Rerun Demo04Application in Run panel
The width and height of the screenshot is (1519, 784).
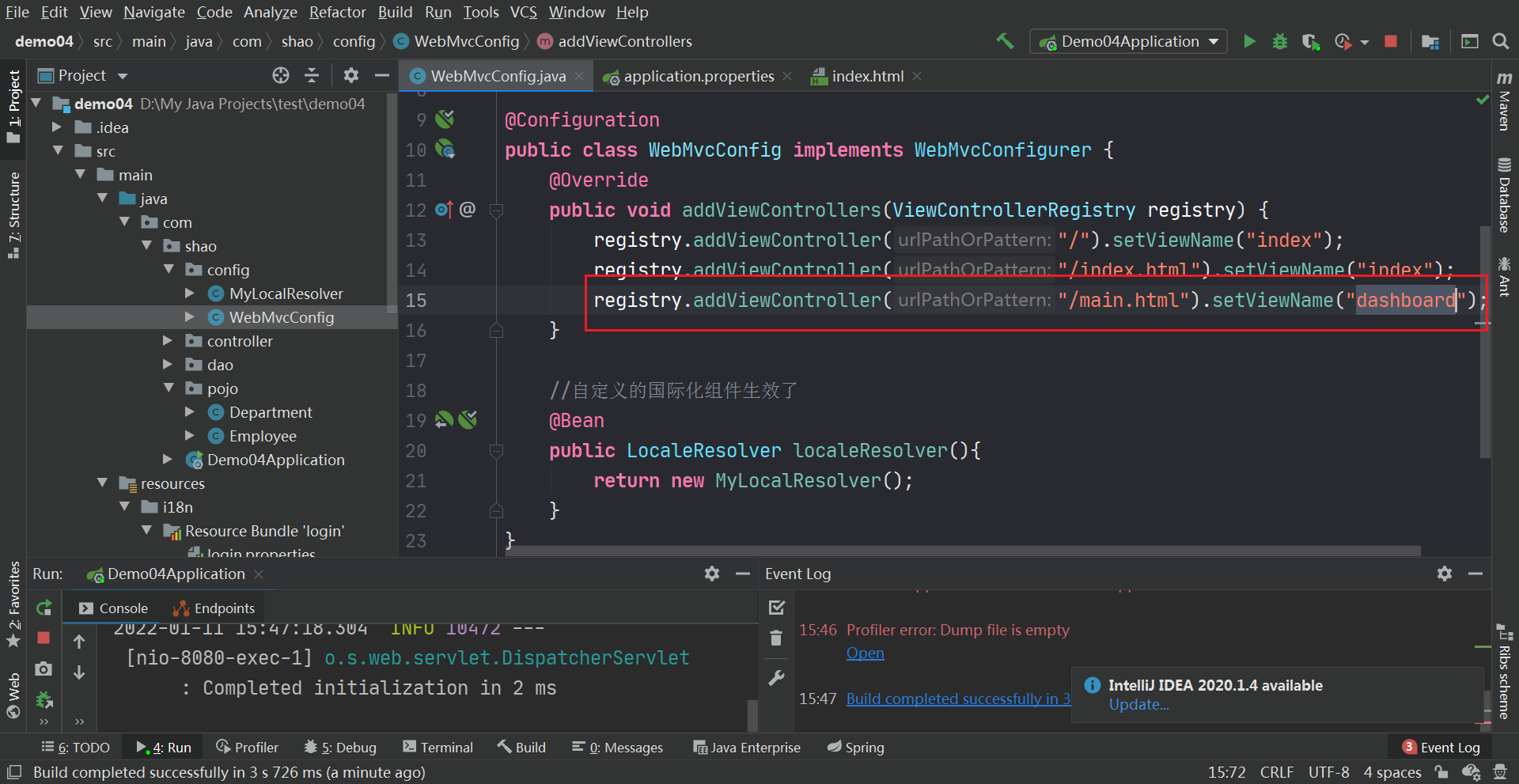pyautogui.click(x=44, y=608)
